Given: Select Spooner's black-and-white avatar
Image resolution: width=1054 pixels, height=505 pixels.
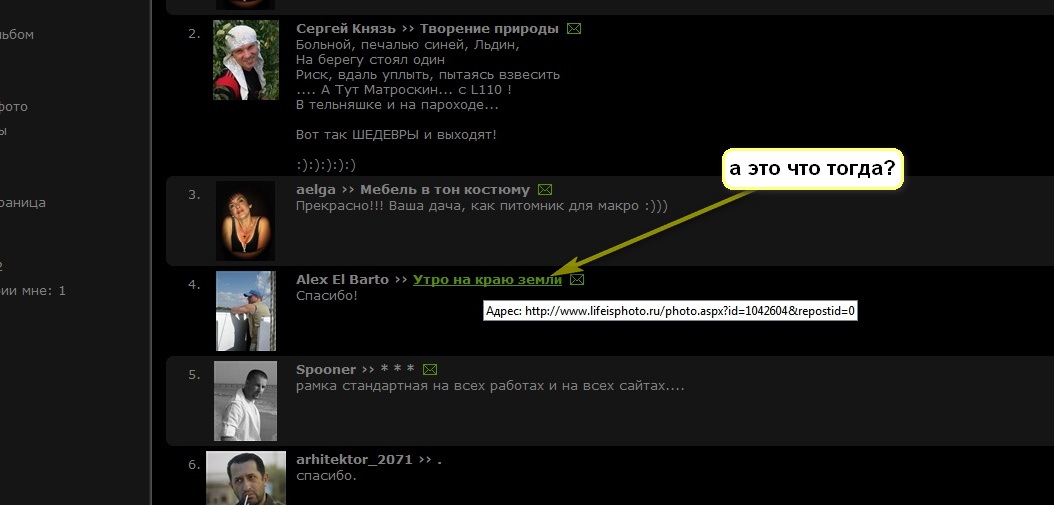Looking at the screenshot, I should pyautogui.click(x=245, y=400).
